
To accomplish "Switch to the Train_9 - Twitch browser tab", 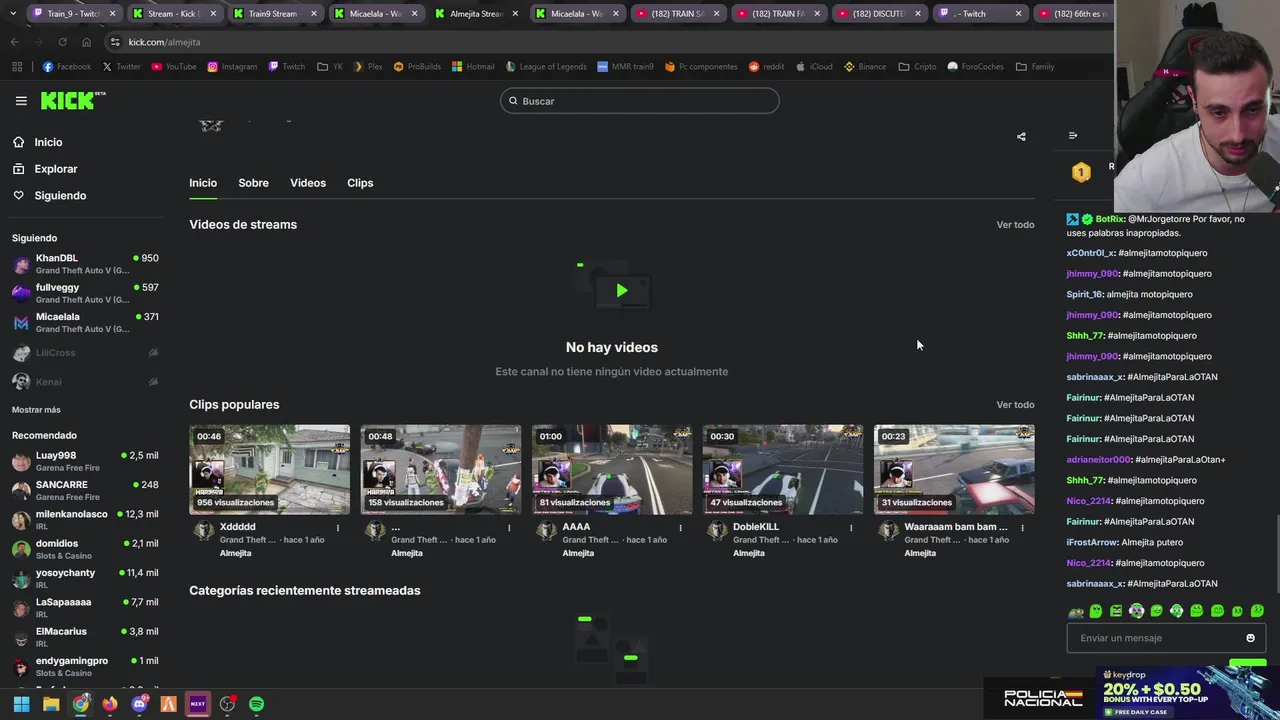I will click(x=73, y=14).
